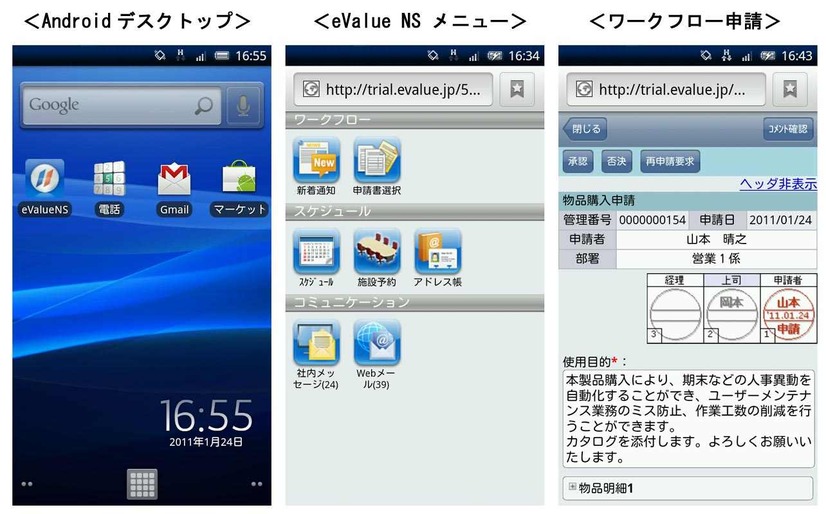Tap the コメント確認 comment check button

point(788,129)
